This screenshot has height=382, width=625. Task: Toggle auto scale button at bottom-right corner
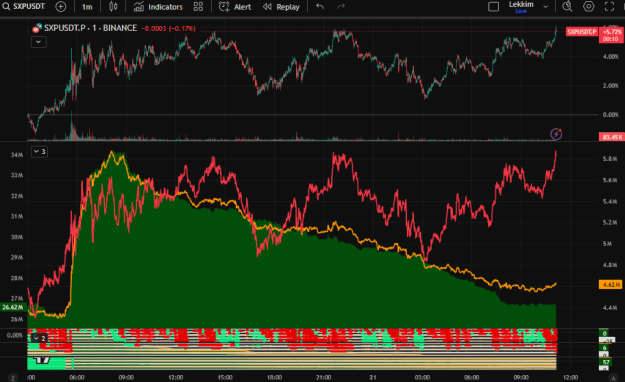[x=613, y=377]
